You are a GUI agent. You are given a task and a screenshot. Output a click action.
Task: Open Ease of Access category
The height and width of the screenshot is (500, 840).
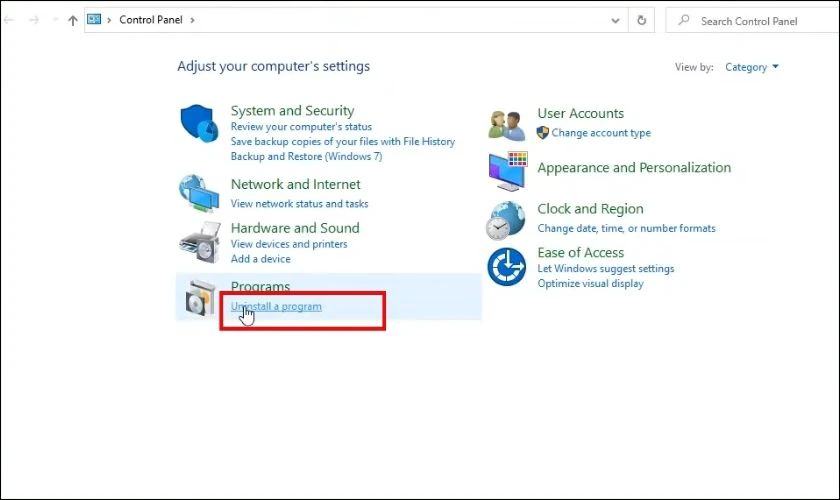click(581, 252)
